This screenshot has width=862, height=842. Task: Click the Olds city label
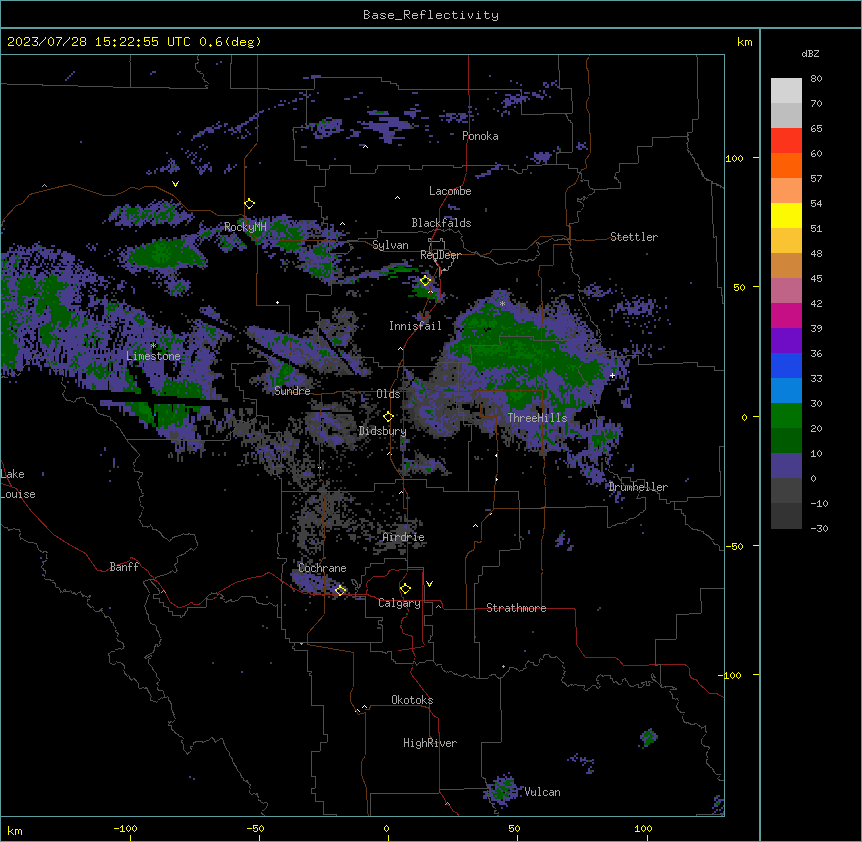click(x=388, y=394)
